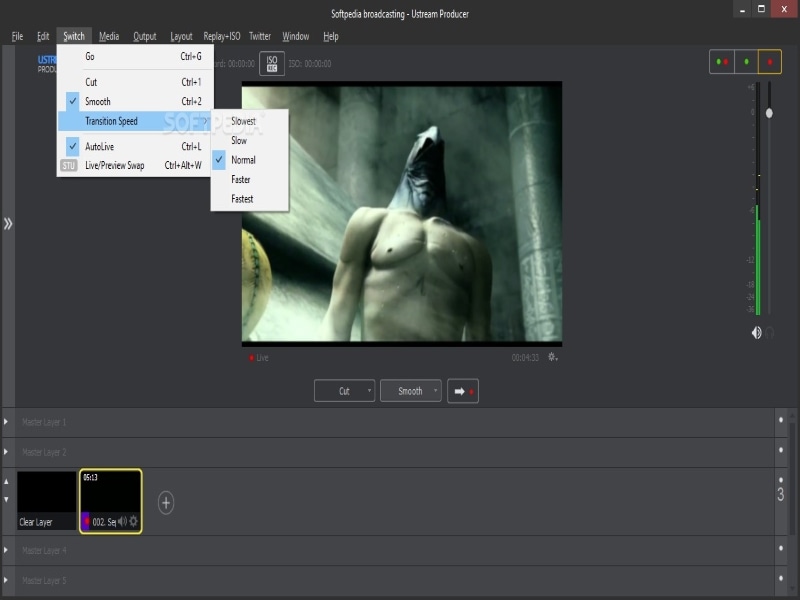Toggle Master Layer 5 visibility dot
The height and width of the screenshot is (600, 800).
(x=781, y=578)
